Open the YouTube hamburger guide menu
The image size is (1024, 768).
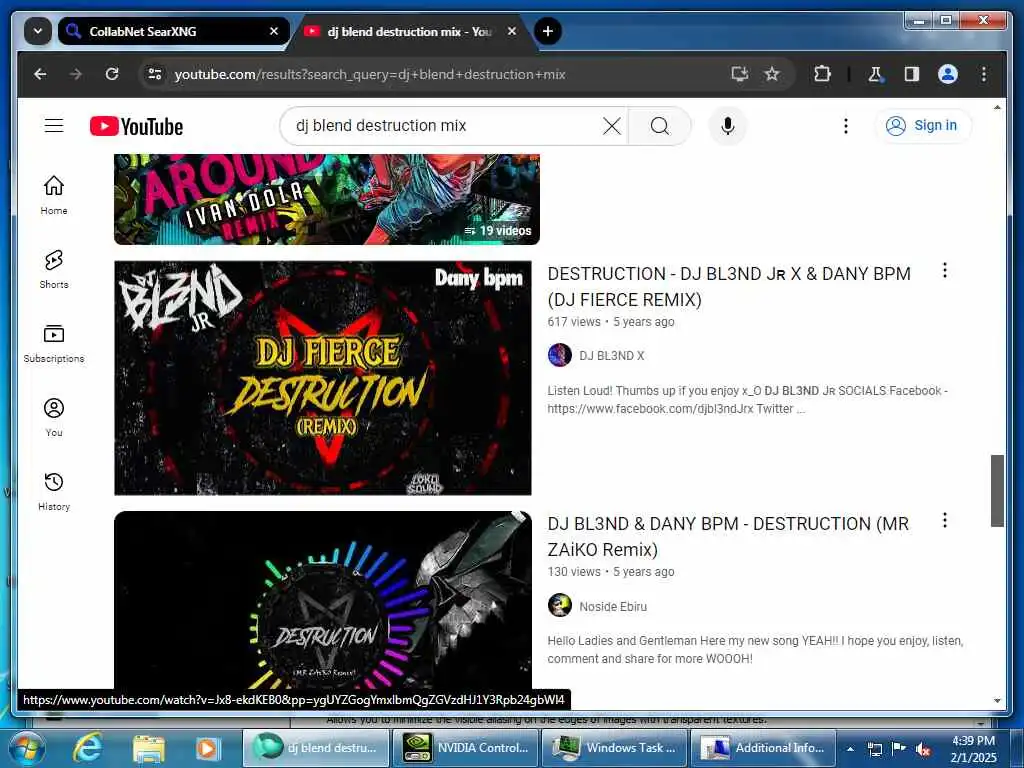(x=54, y=125)
